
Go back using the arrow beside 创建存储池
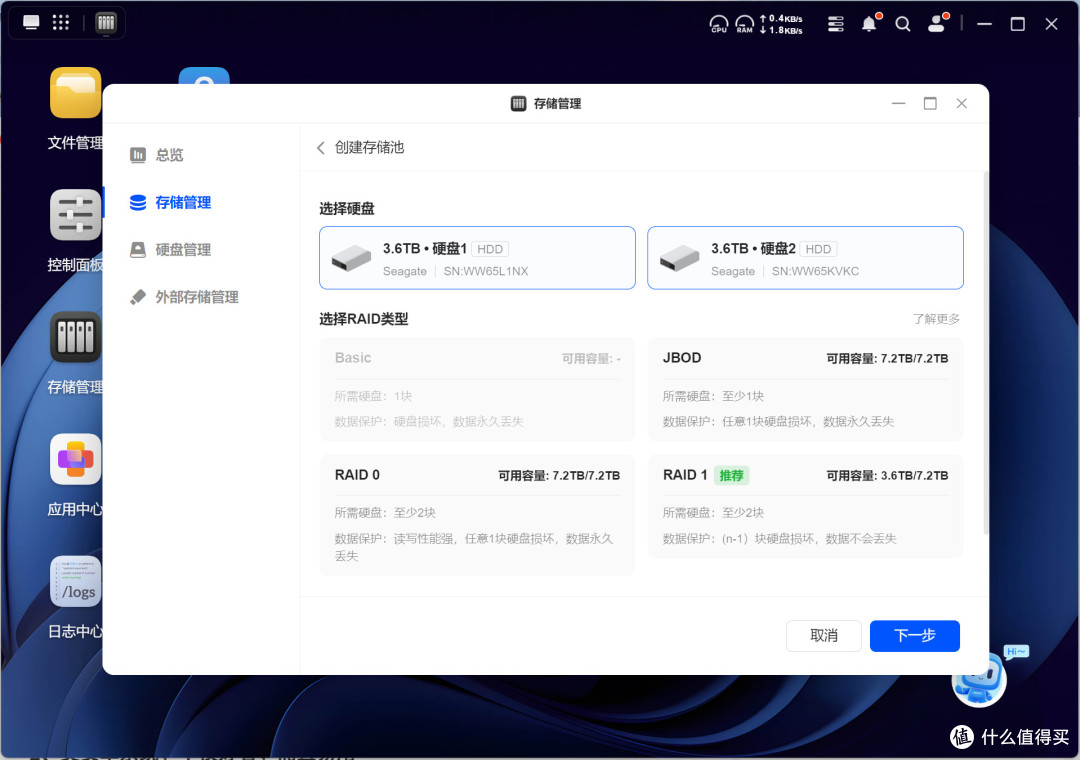[x=320, y=147]
